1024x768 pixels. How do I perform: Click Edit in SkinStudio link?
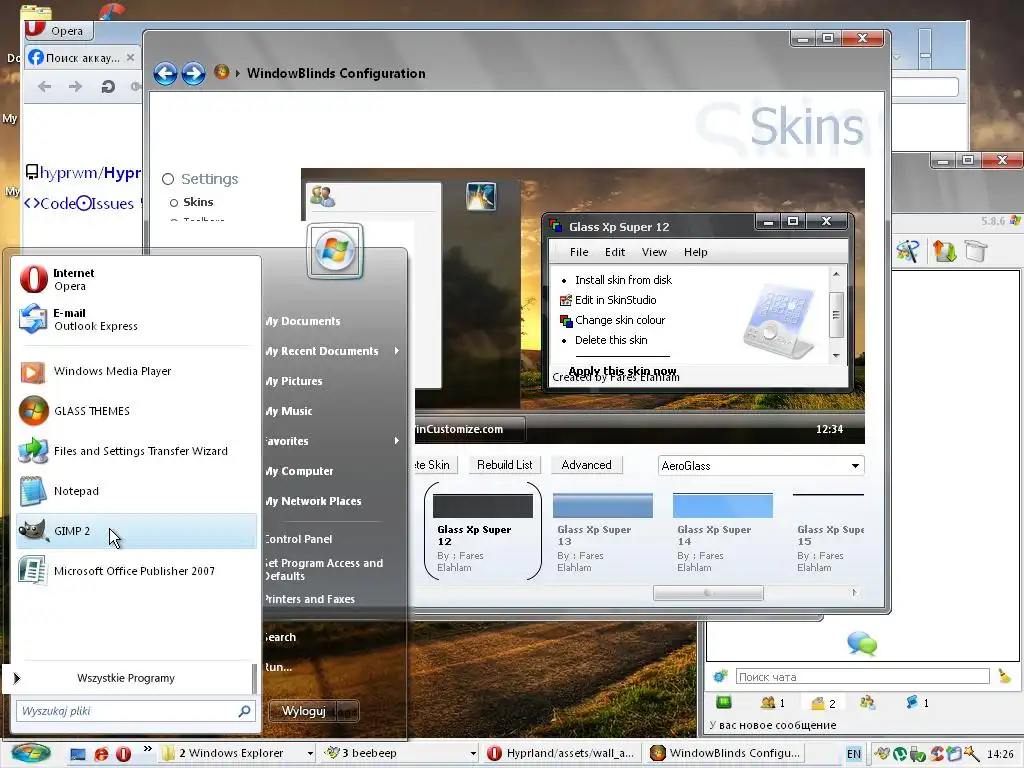[x=615, y=300]
